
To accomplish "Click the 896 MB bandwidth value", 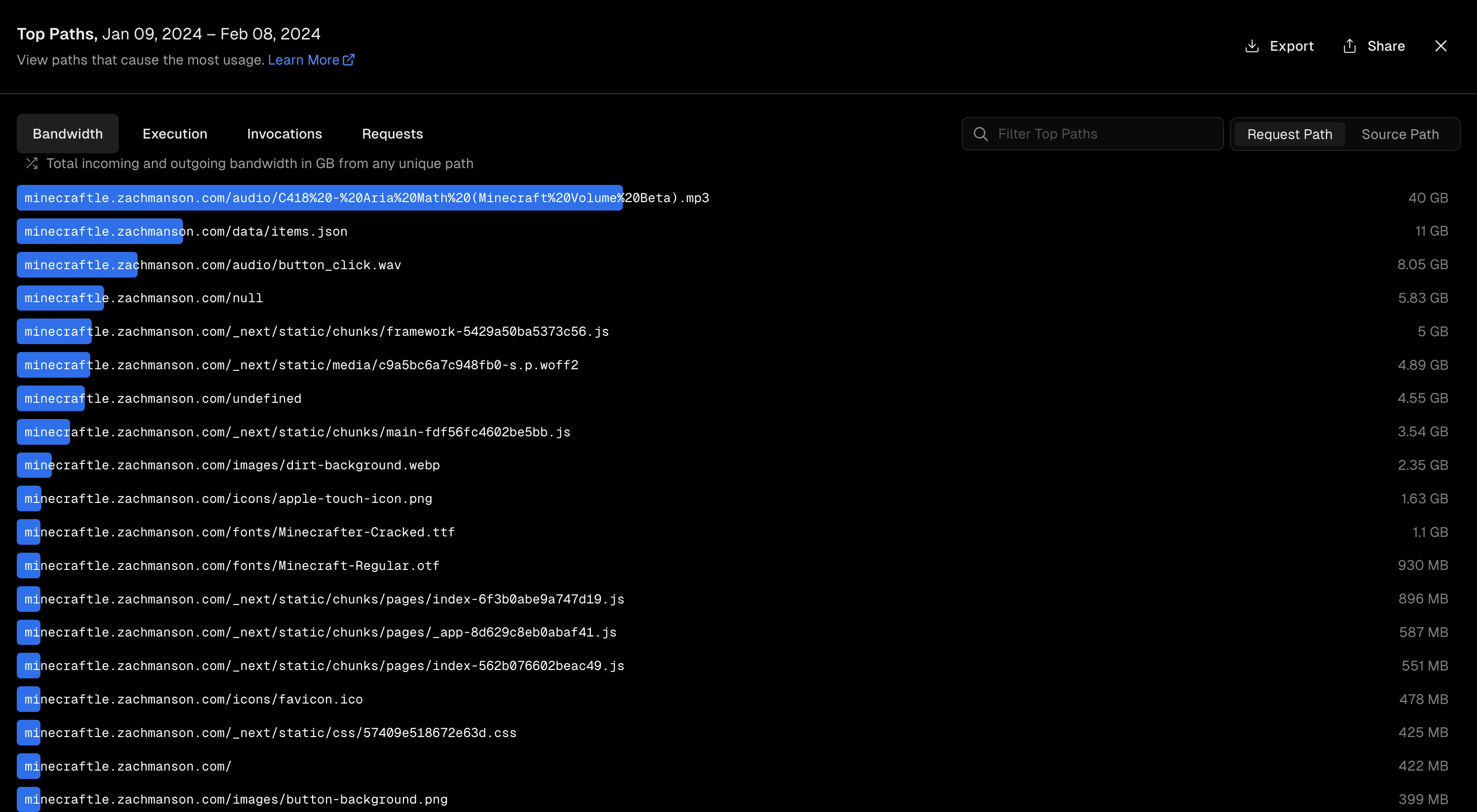I will pyautogui.click(x=1423, y=599).
